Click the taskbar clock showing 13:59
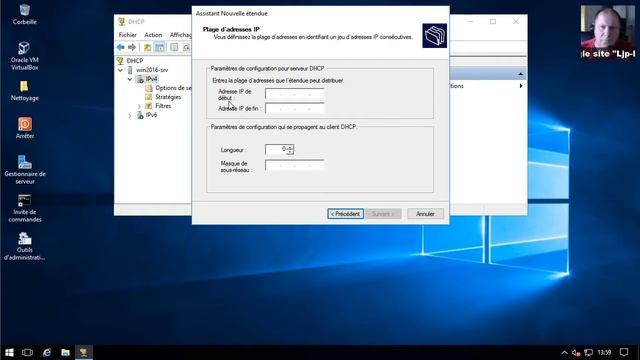The width and height of the screenshot is (640, 360). (604, 352)
